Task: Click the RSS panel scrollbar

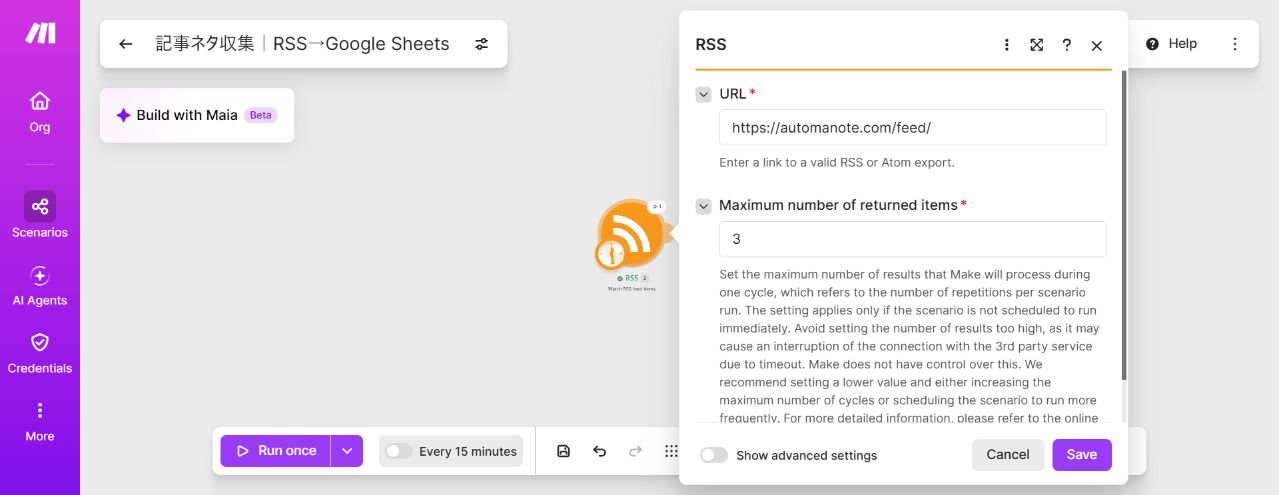Action: (1124, 225)
